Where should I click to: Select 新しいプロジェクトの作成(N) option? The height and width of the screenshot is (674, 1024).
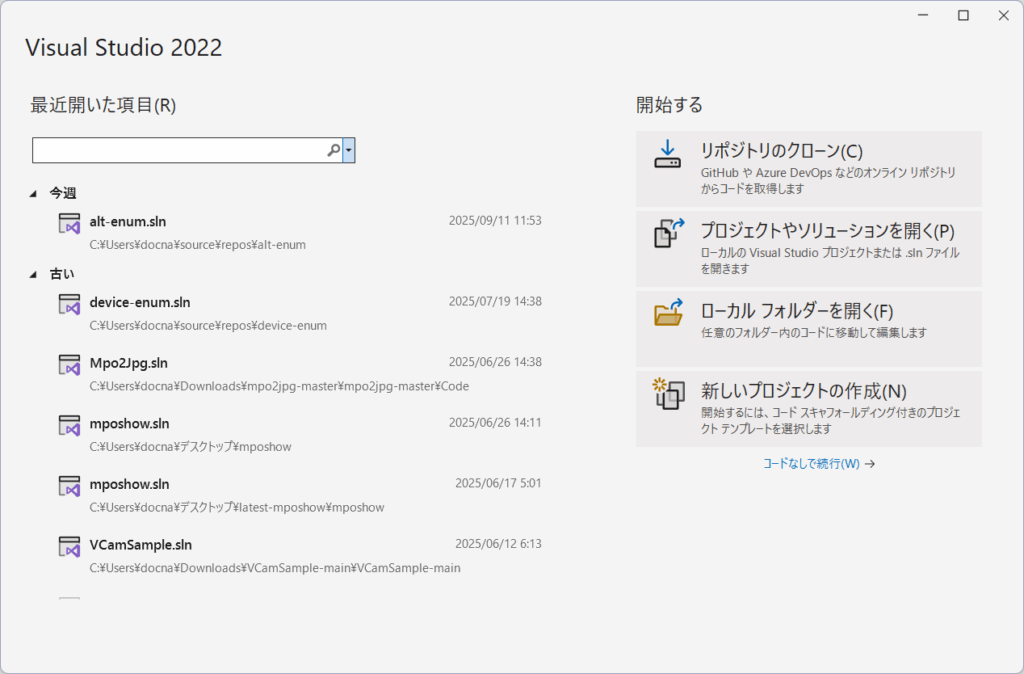(808, 409)
